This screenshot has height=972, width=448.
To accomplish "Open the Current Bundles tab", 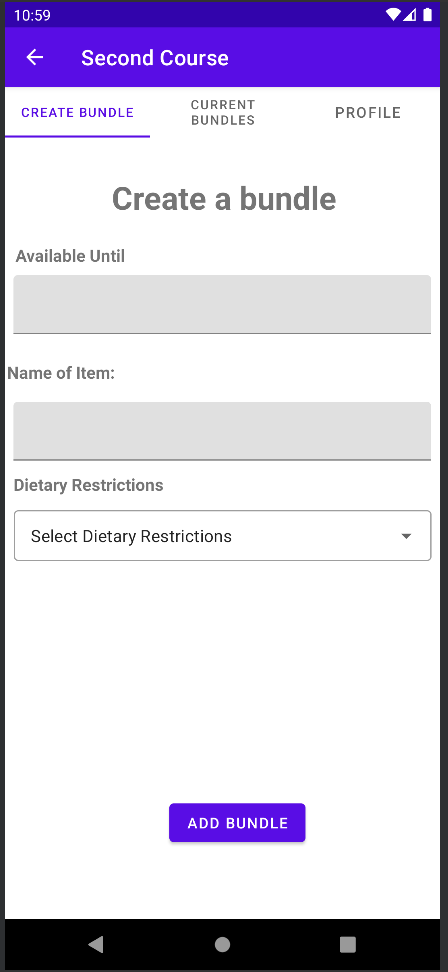I will pyautogui.click(x=222, y=112).
